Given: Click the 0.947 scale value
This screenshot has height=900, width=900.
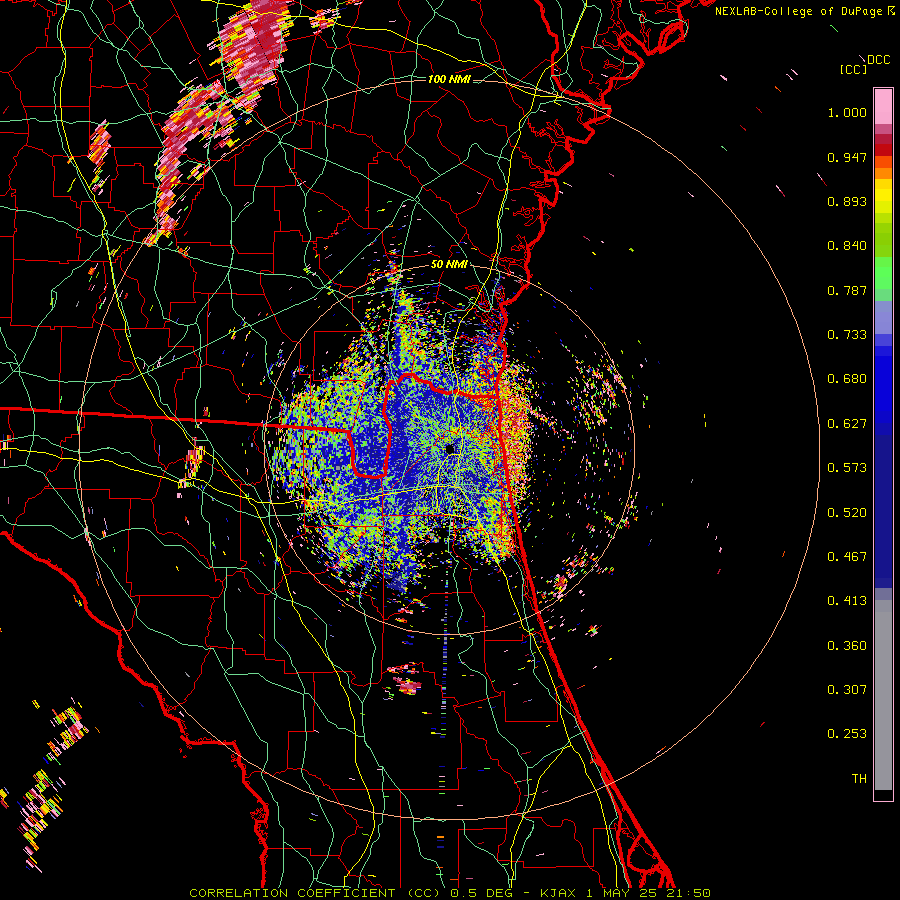Looking at the screenshot, I should [847, 157].
